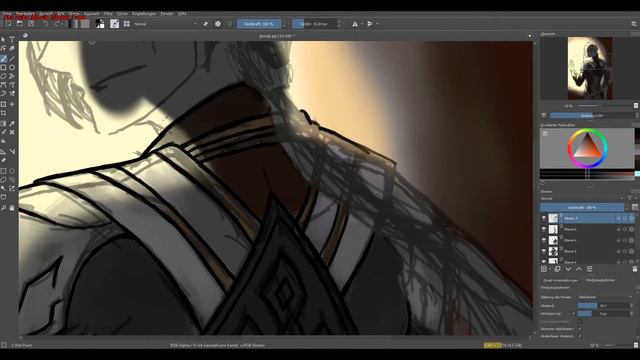Image resolution: width=640 pixels, height=360 pixels.
Task: Toggle visibility of third layer in list
Action: pos(544,240)
